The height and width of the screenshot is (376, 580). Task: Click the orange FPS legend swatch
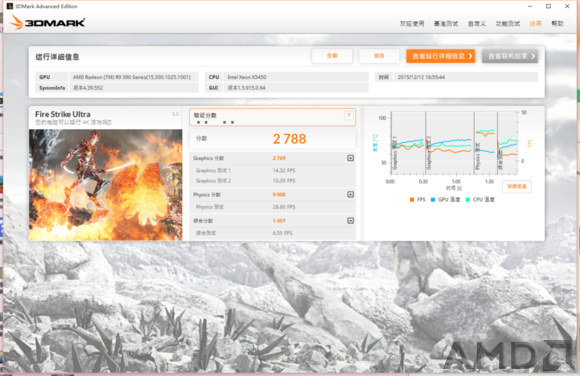pyautogui.click(x=412, y=199)
